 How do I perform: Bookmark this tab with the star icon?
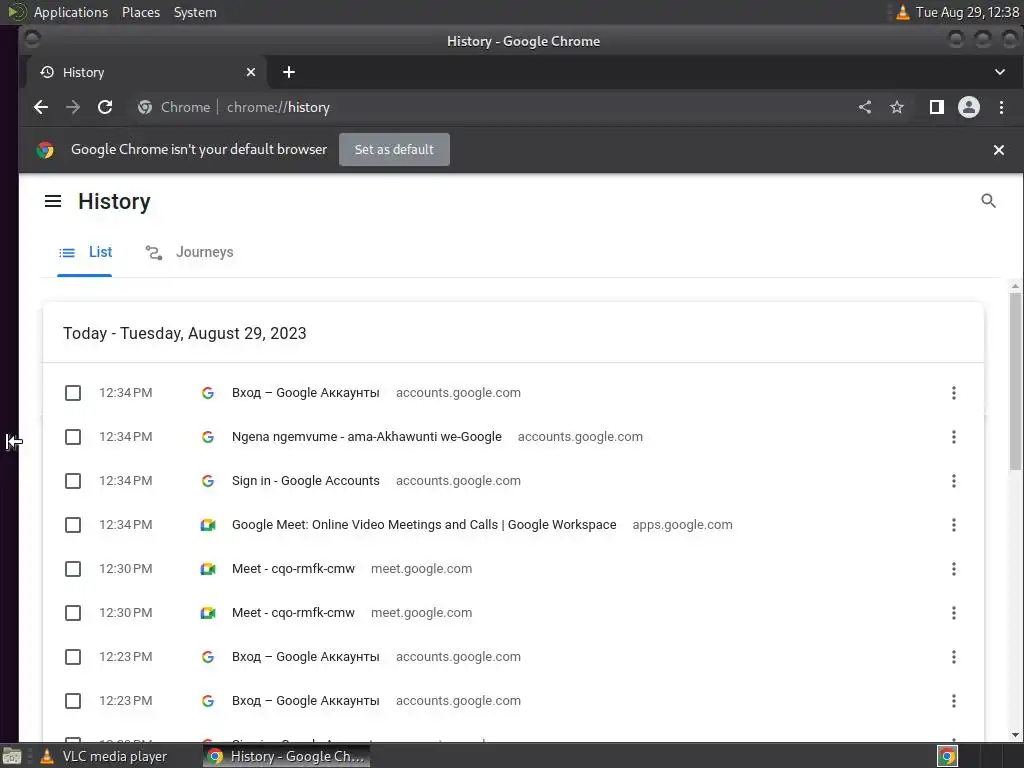[x=897, y=107]
